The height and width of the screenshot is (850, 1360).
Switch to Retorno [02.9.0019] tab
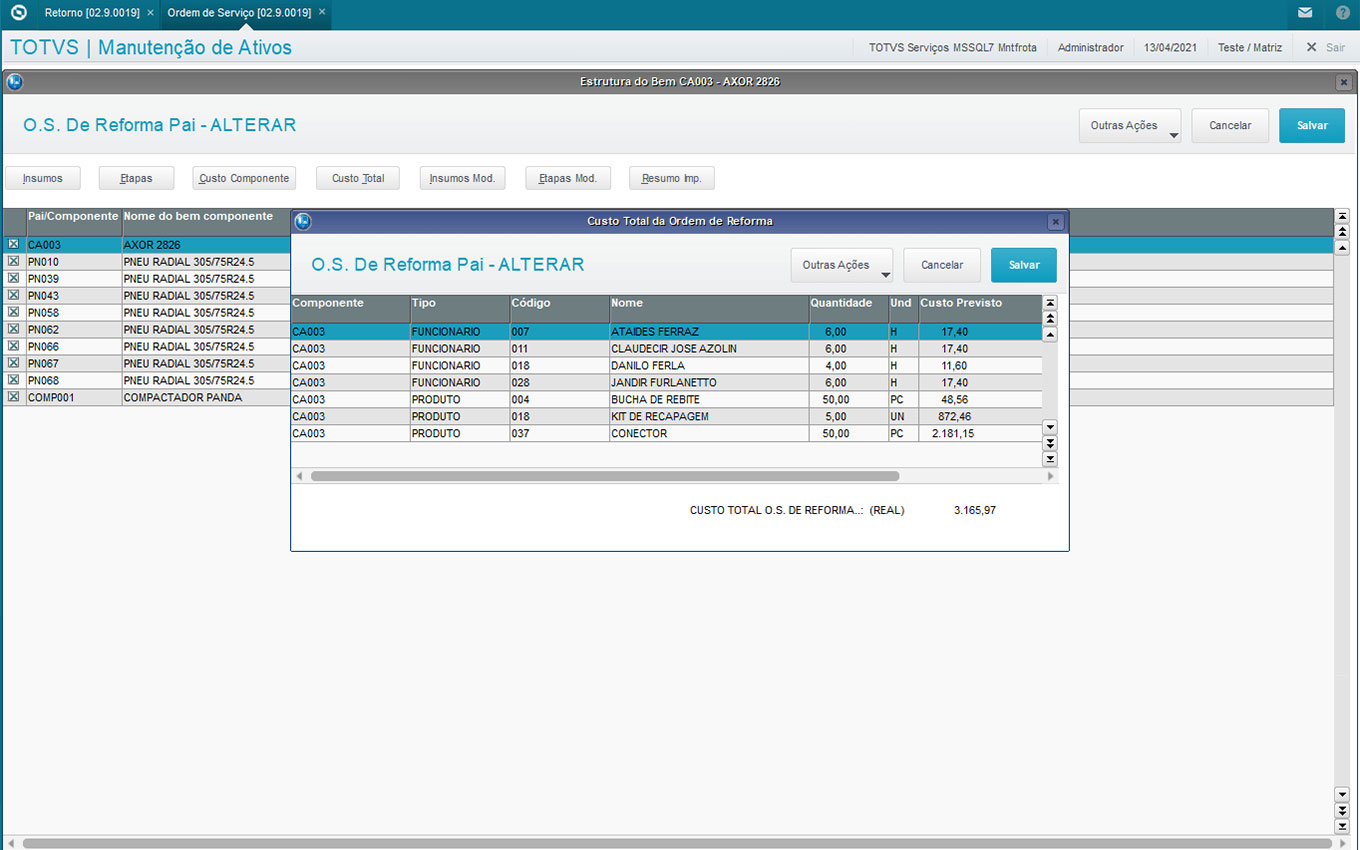coord(91,14)
